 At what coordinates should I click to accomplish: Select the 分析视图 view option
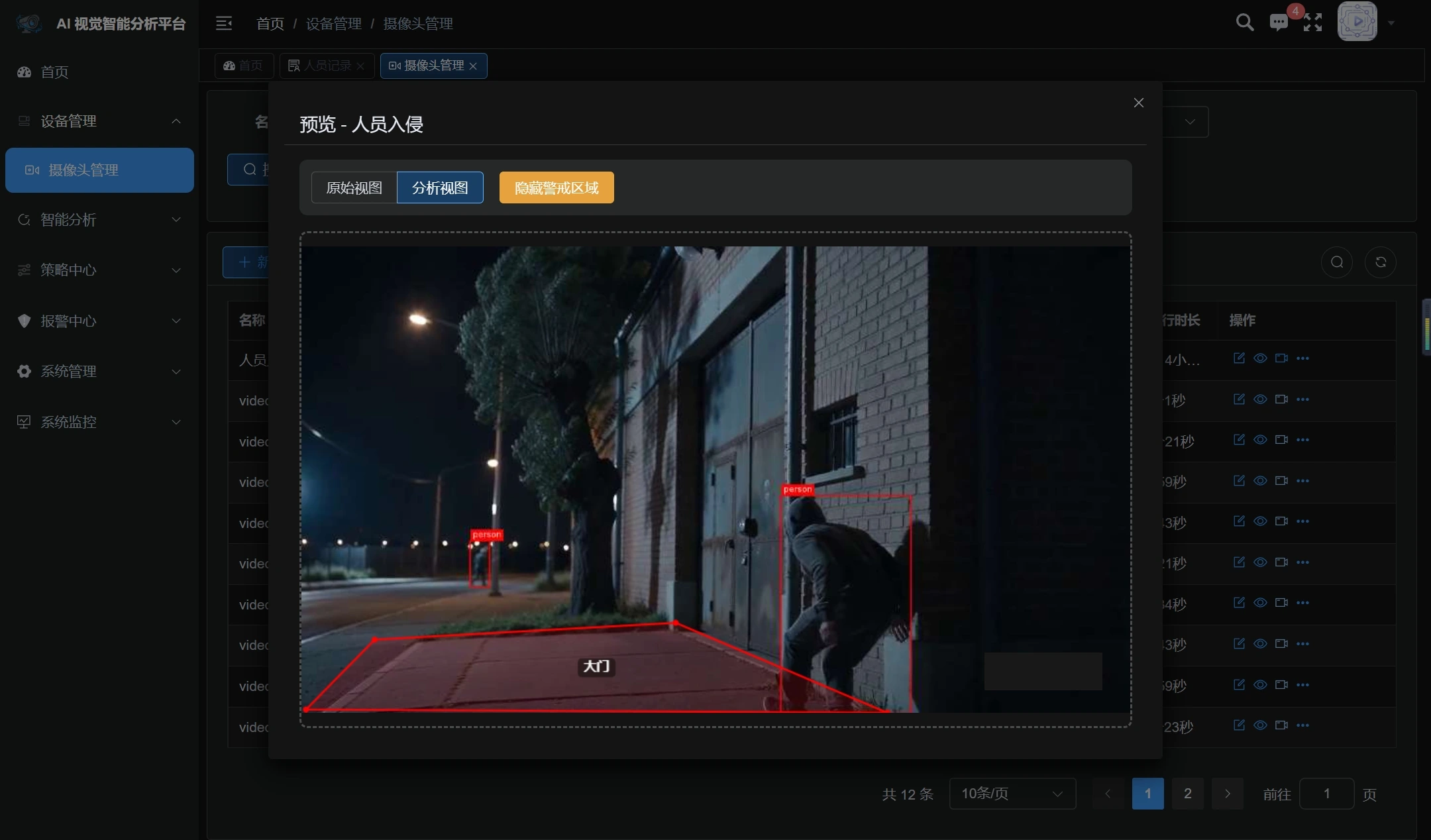440,187
